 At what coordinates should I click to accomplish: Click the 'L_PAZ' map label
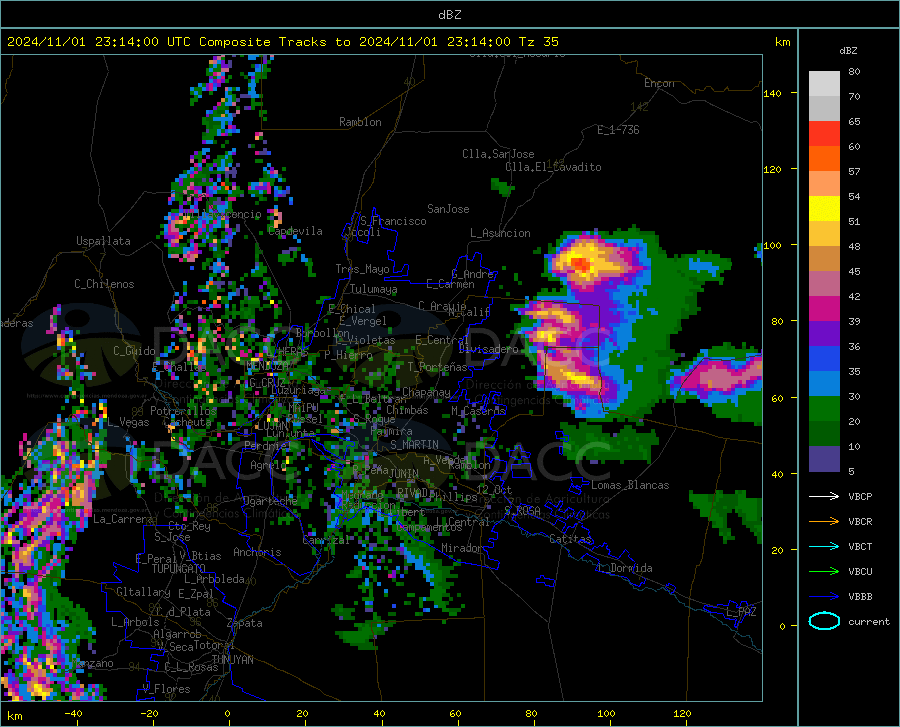[x=741, y=612]
